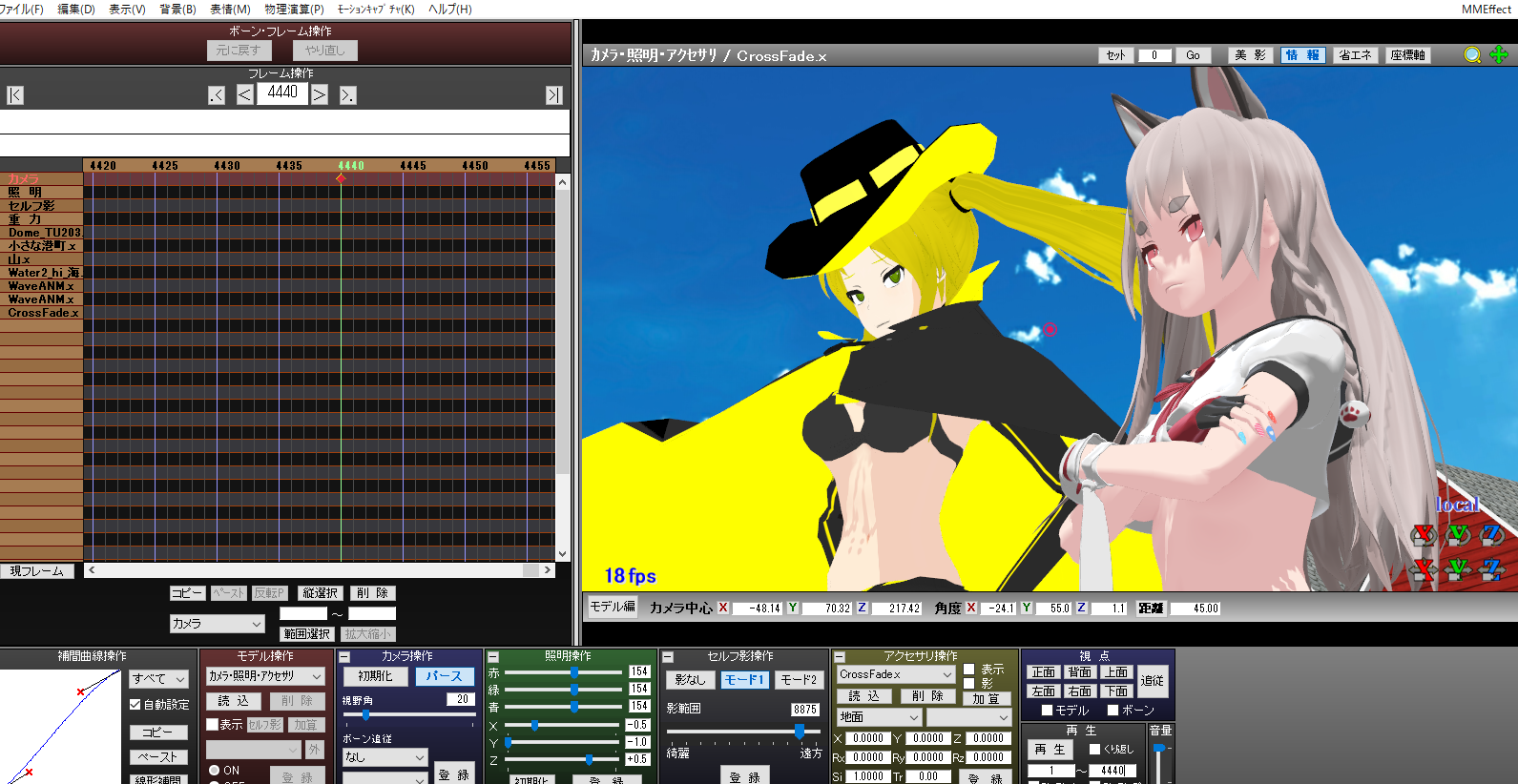Adjust the 赤 light slider
Image resolution: width=1518 pixels, height=784 pixels.
coord(574,672)
